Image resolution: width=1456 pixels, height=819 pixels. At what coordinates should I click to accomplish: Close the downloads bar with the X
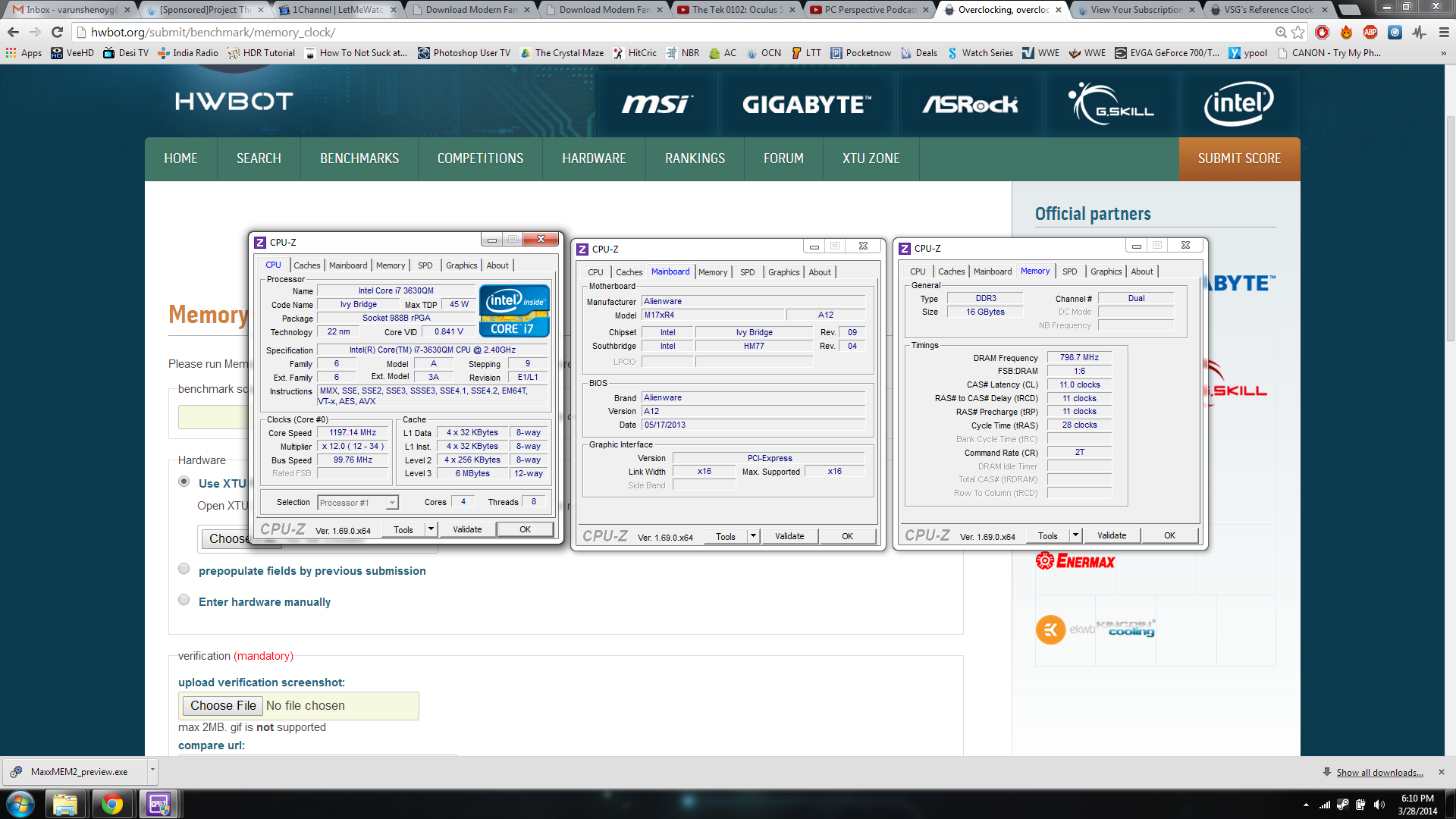[x=1442, y=772]
